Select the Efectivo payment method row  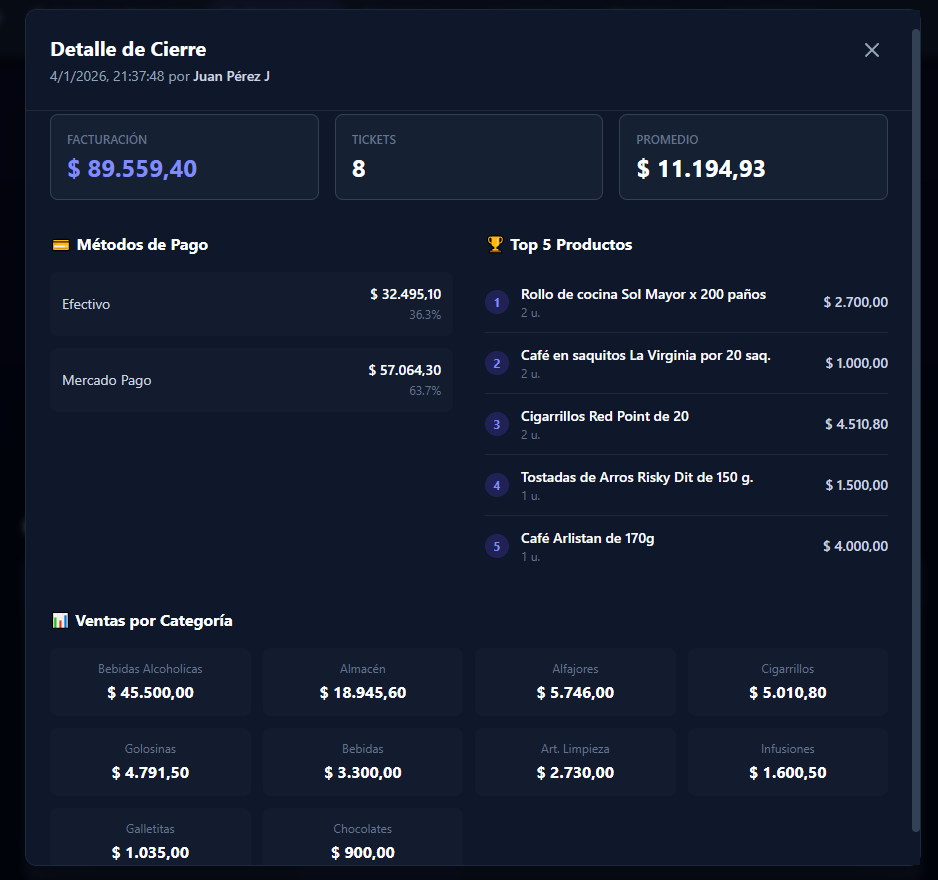pyautogui.click(x=251, y=304)
